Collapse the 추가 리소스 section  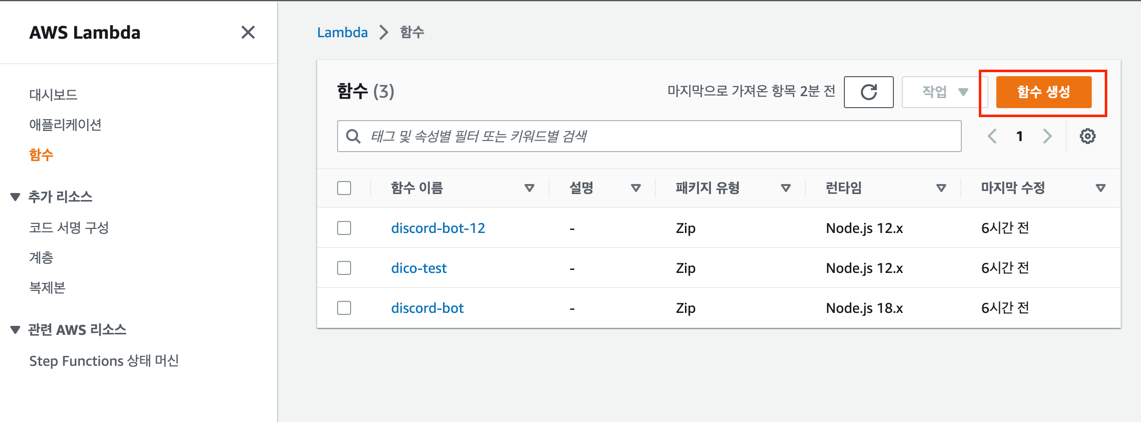(x=15, y=197)
